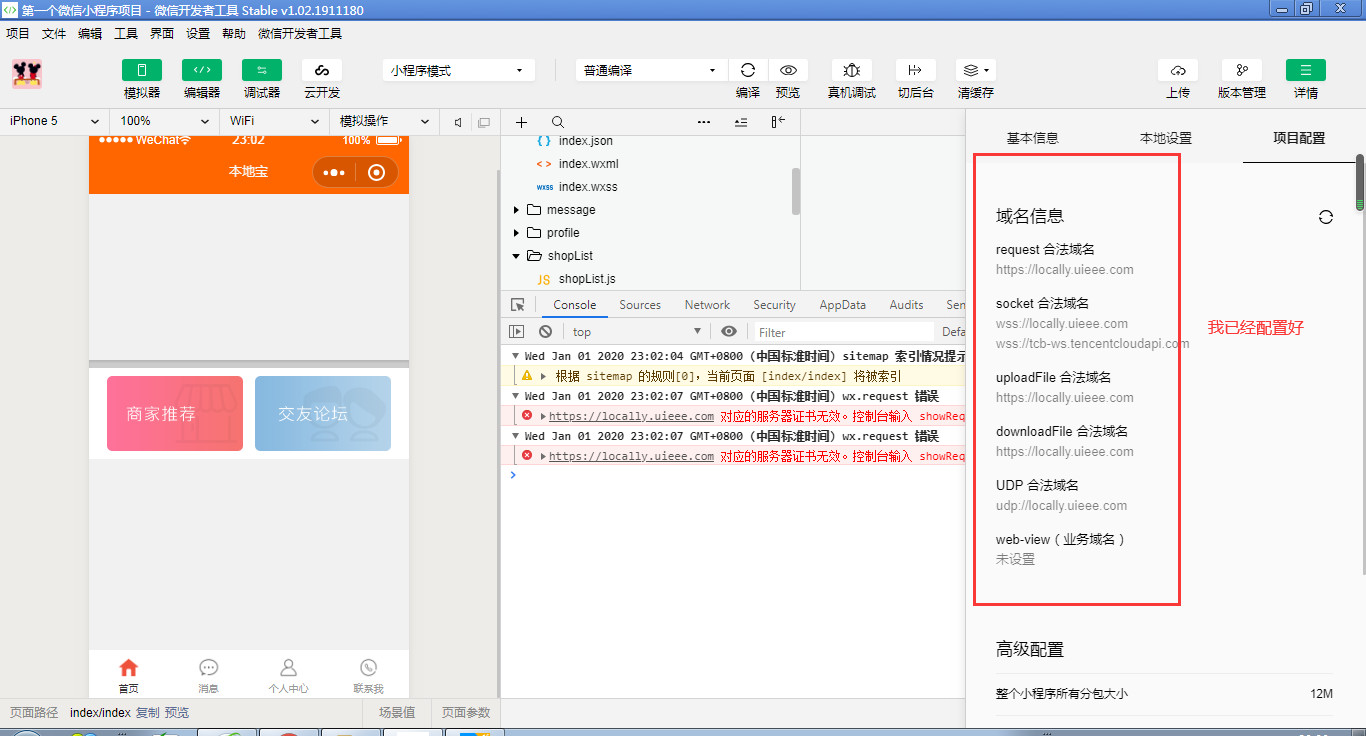1366x736 pixels.
Task: Open the 工具 menu
Action: pos(126,33)
